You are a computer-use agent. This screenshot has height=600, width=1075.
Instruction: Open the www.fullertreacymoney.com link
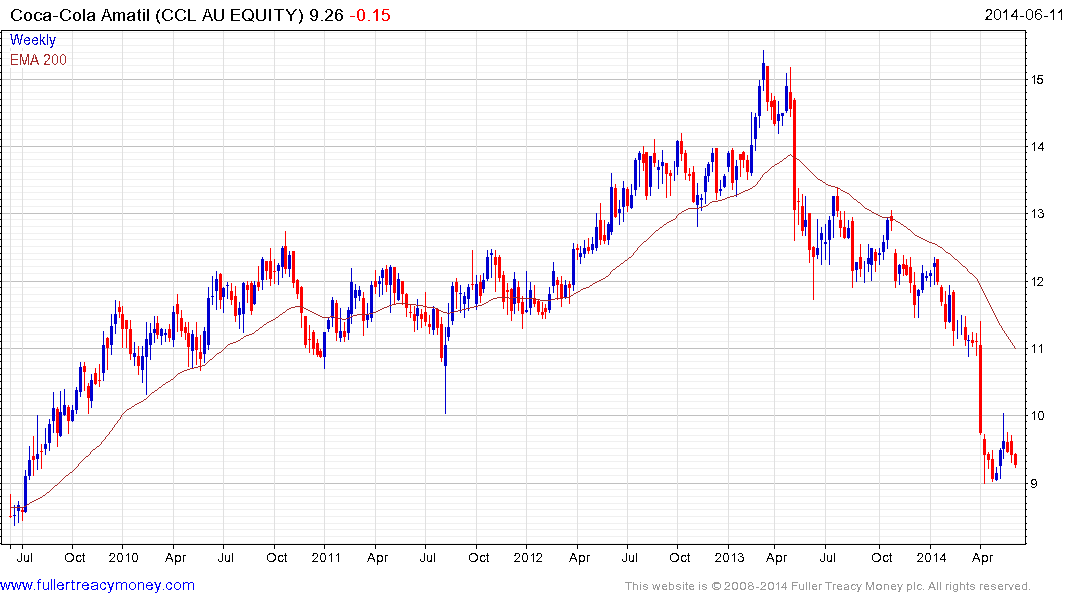[97, 585]
